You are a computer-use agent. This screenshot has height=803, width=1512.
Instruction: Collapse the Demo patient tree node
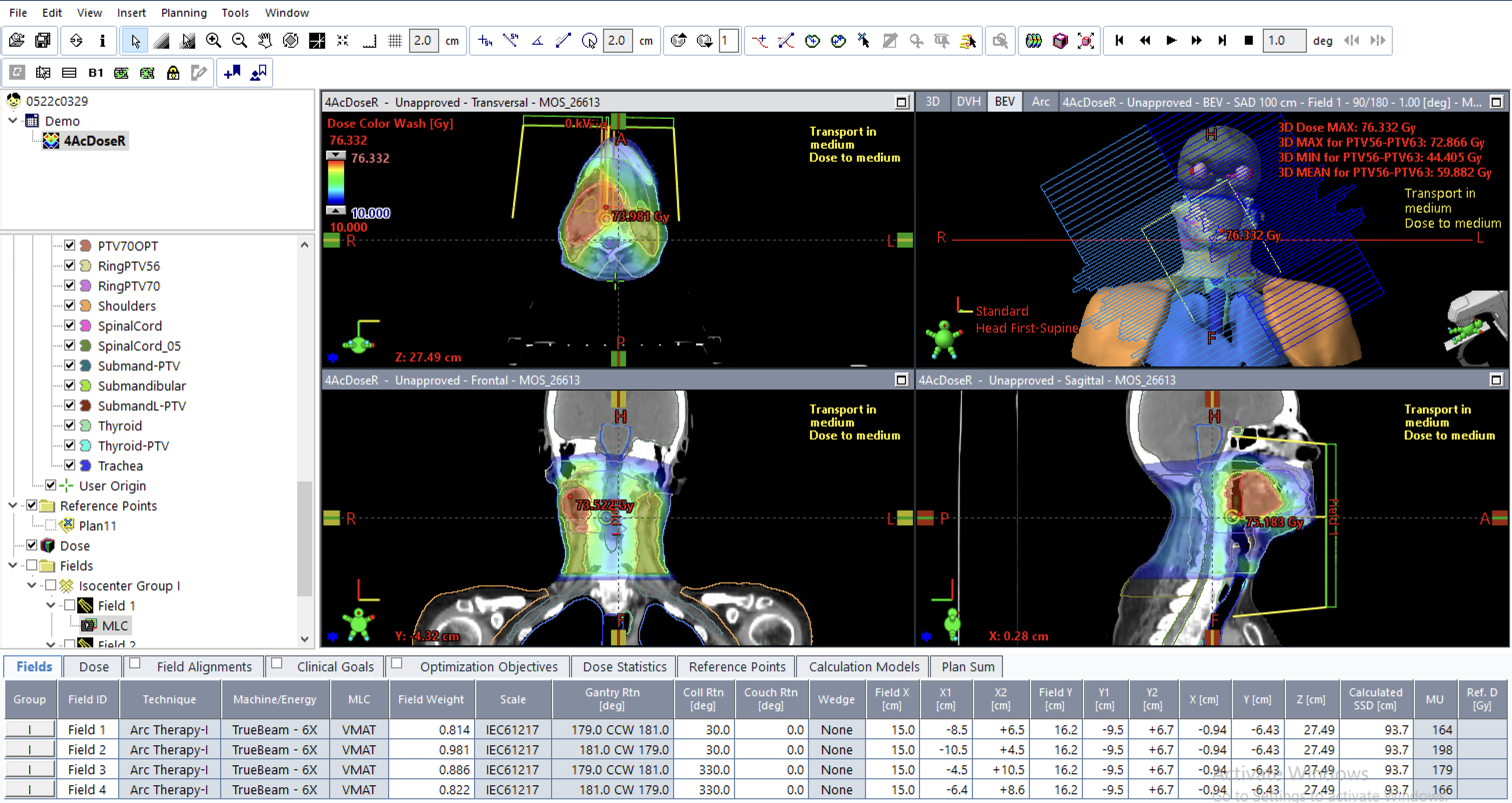[12, 120]
